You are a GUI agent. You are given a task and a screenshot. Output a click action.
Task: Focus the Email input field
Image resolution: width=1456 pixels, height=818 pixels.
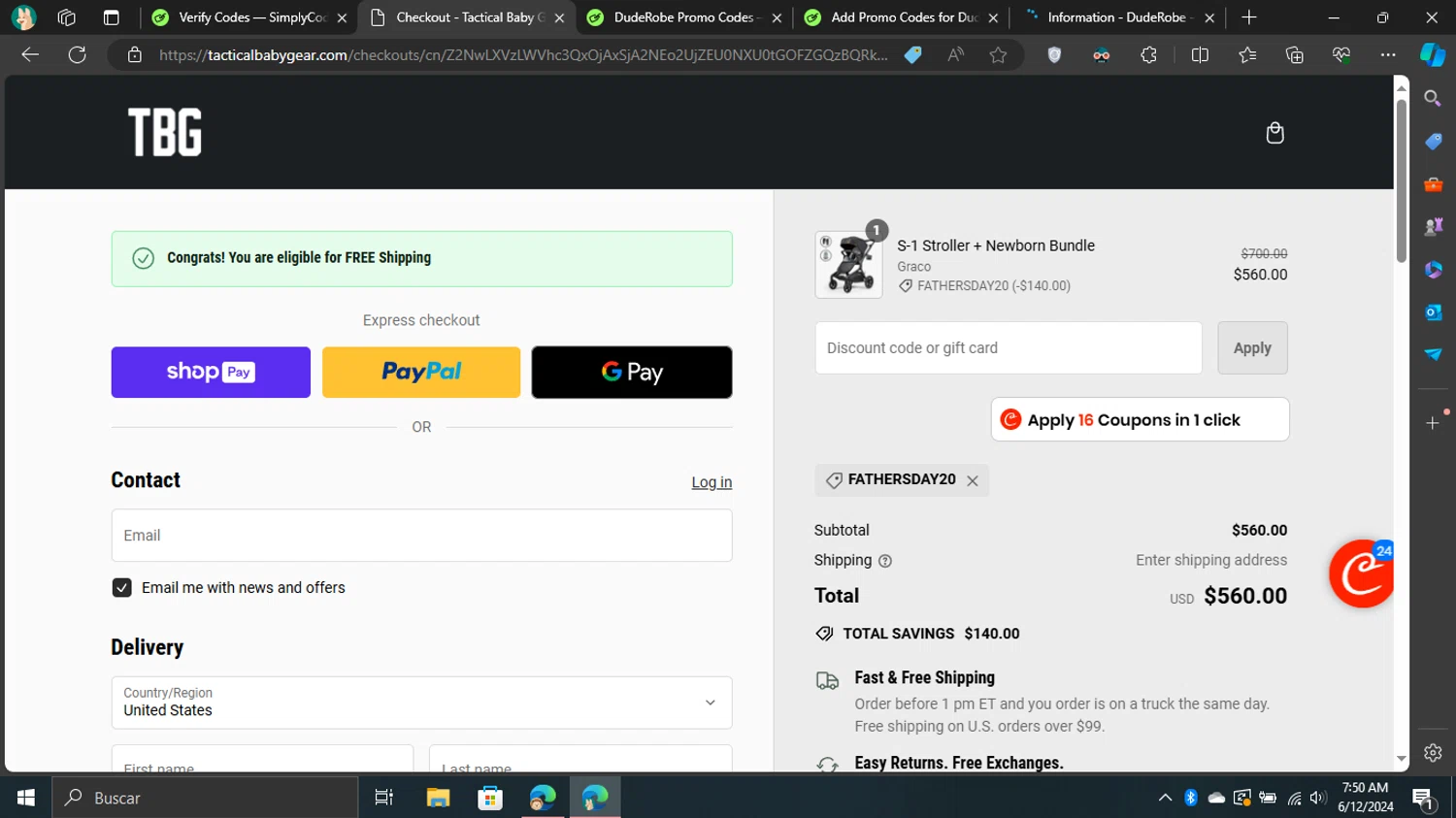point(421,536)
